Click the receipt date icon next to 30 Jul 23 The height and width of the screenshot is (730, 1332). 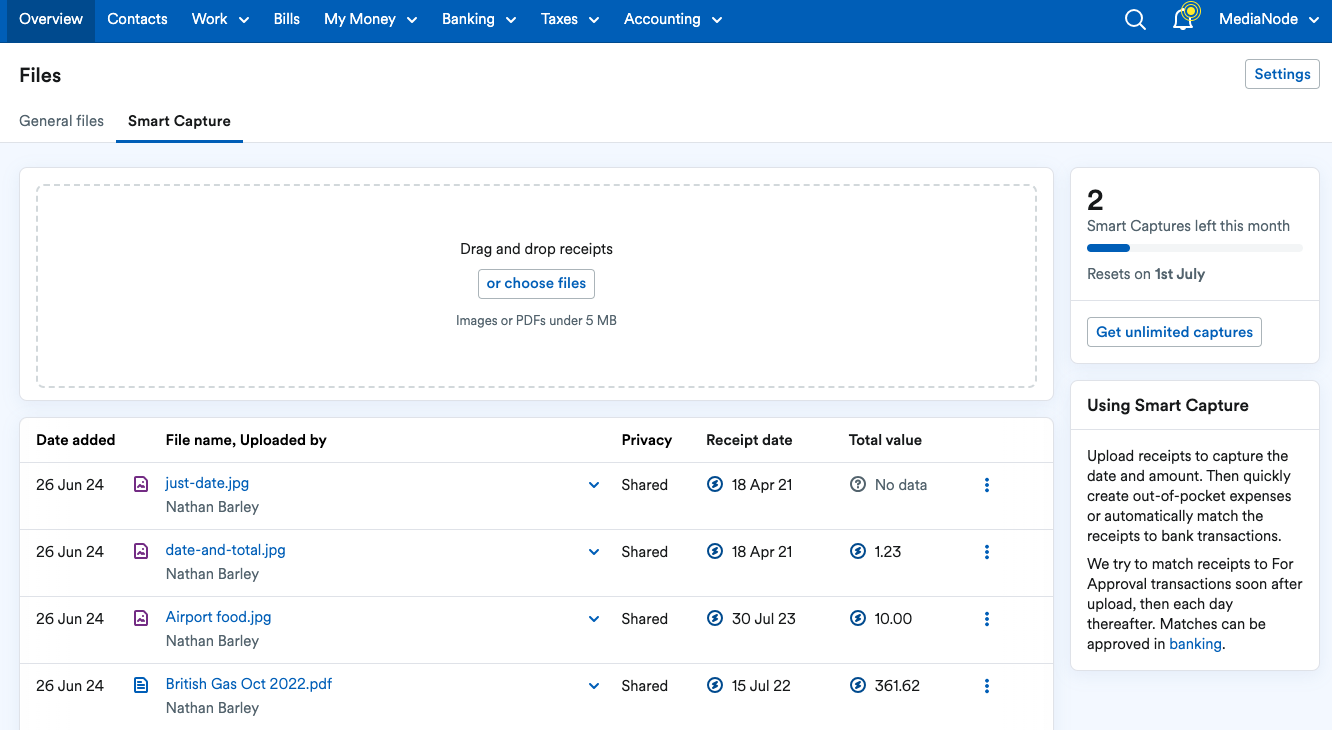(714, 618)
